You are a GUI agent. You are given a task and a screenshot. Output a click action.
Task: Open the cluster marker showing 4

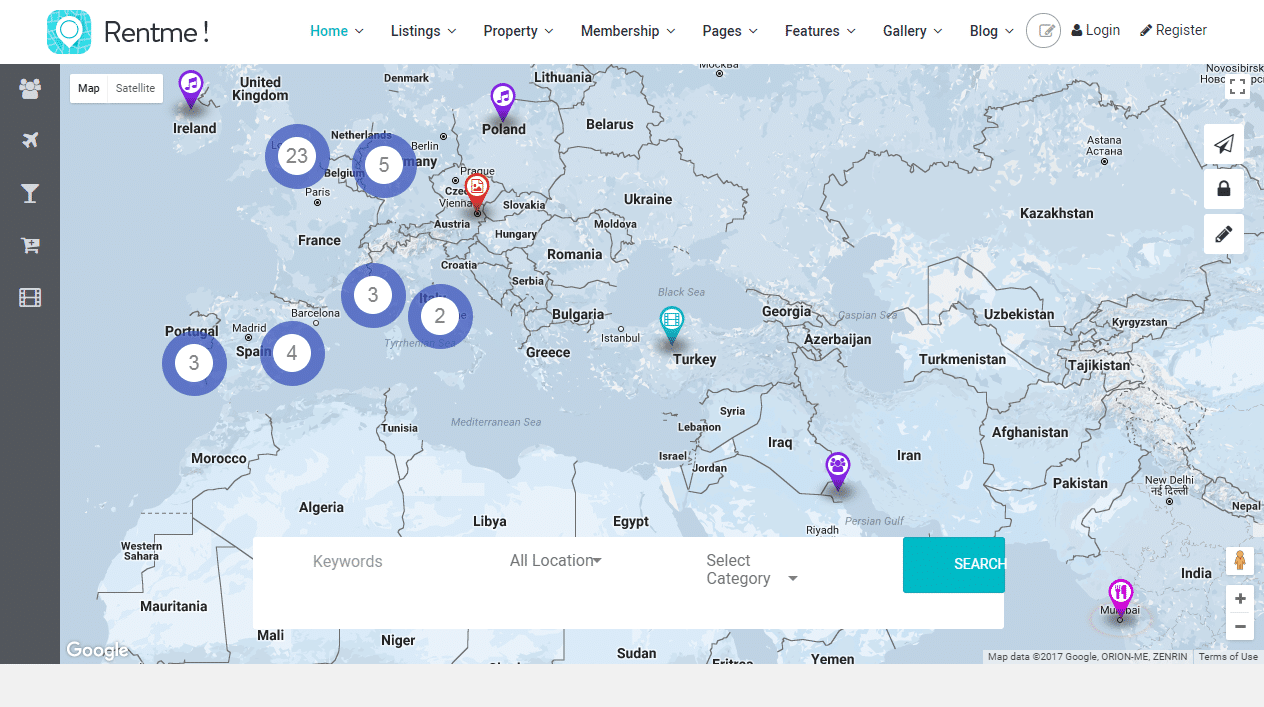[292, 353]
